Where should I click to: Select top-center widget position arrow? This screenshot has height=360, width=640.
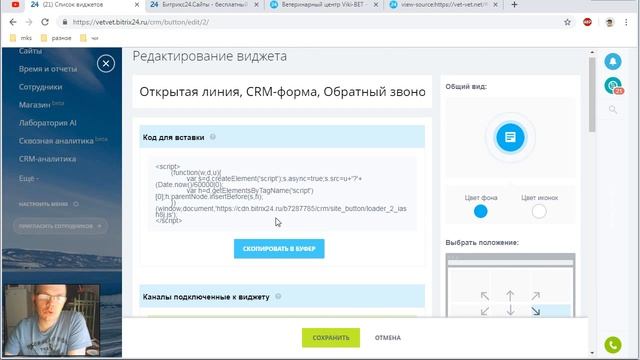510,296
